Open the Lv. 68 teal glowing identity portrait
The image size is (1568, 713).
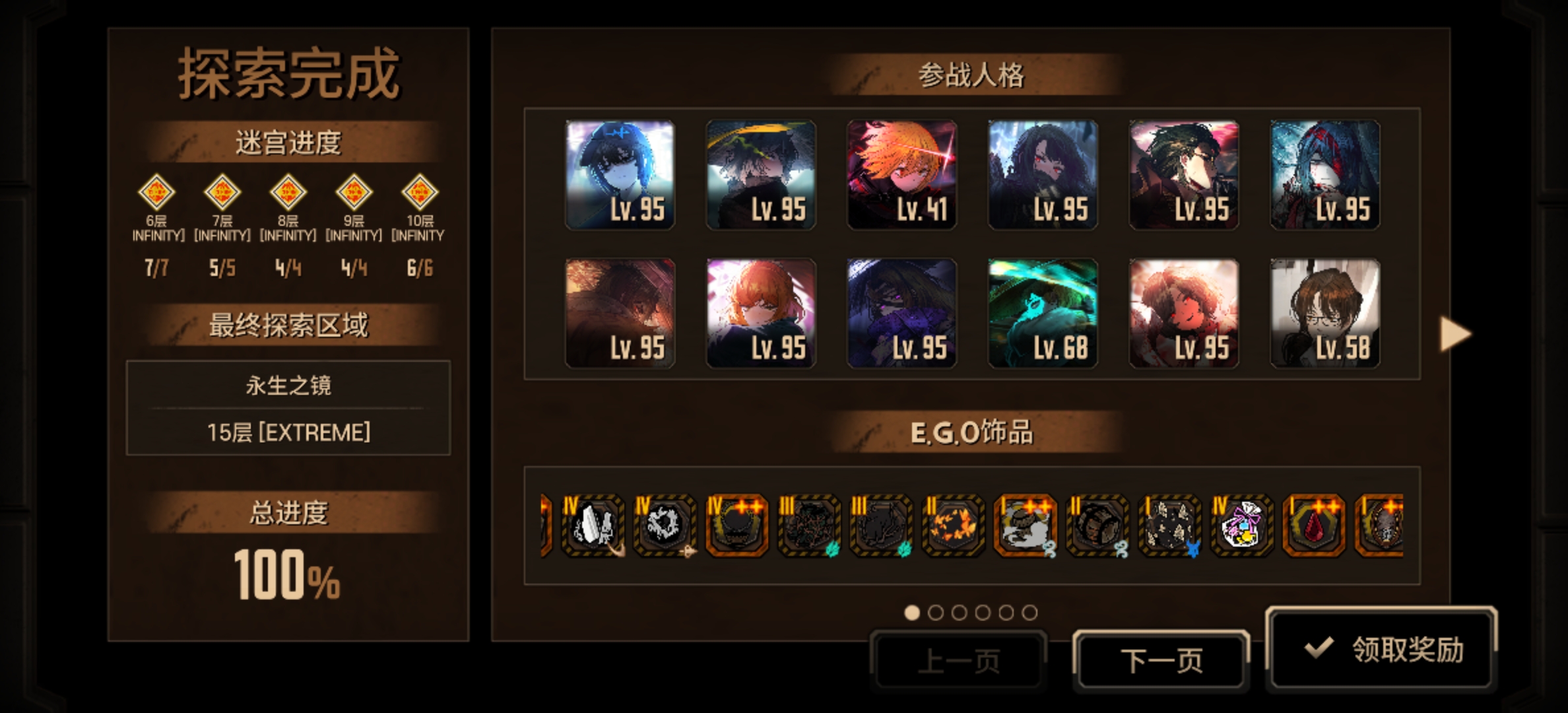[x=1043, y=313]
